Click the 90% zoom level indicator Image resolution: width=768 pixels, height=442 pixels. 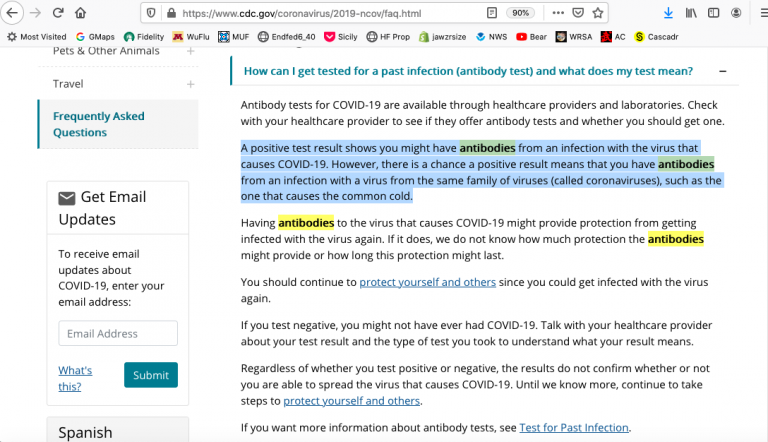click(521, 13)
